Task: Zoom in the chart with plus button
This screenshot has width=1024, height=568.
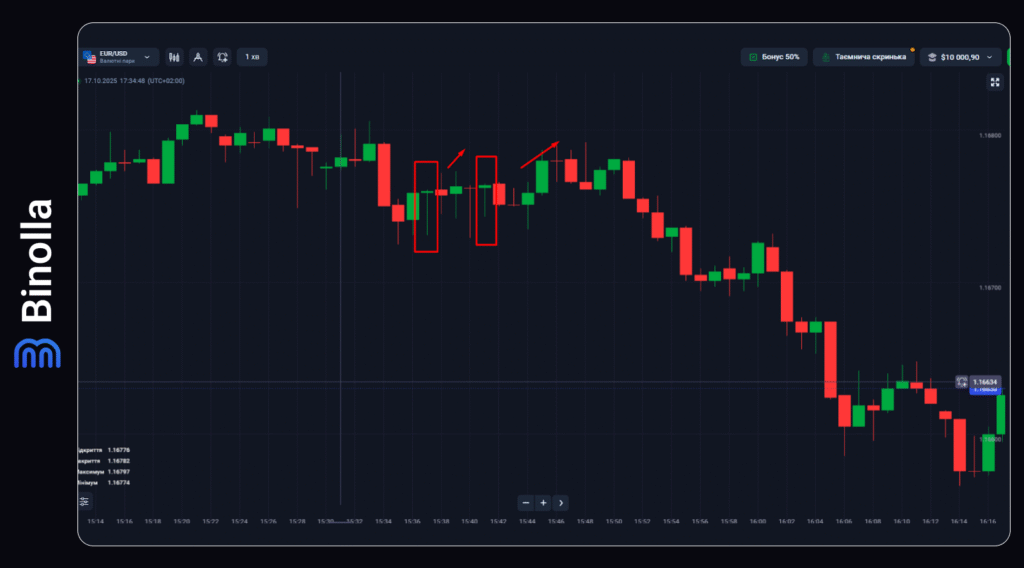Action: coord(543,503)
